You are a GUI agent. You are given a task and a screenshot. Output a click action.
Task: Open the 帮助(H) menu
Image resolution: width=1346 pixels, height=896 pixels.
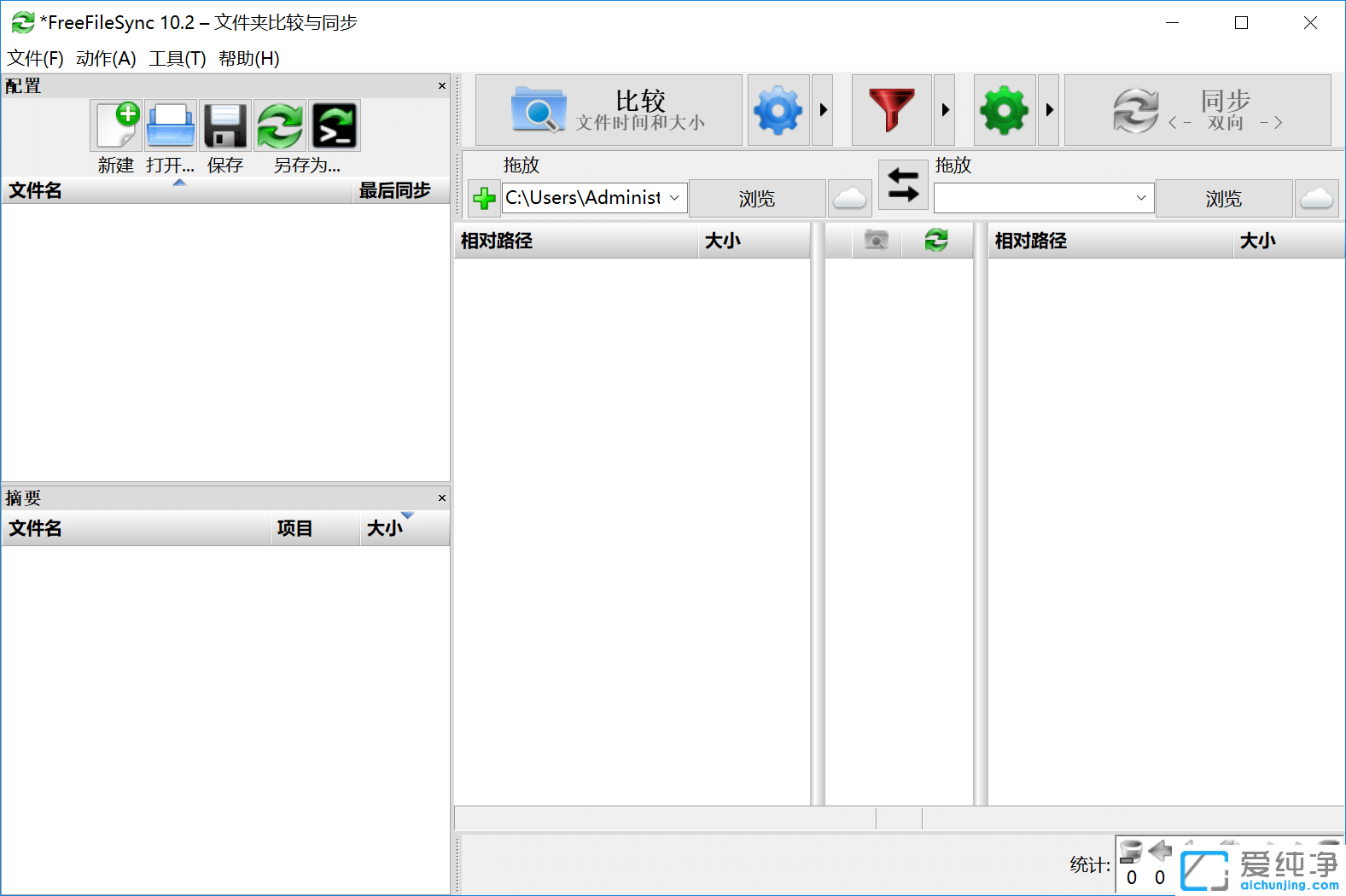tap(249, 59)
